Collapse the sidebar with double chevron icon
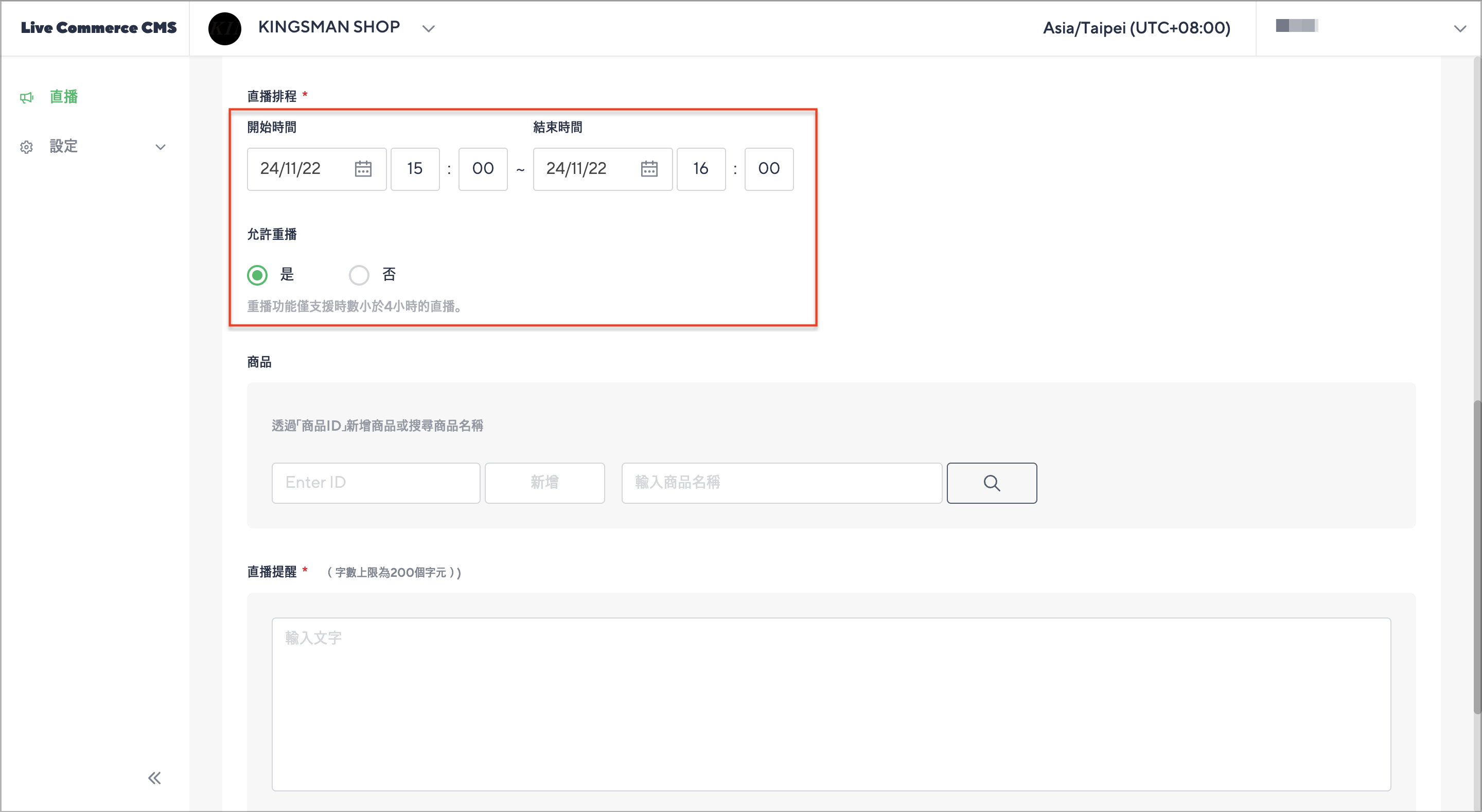This screenshot has width=1482, height=812. (154, 778)
